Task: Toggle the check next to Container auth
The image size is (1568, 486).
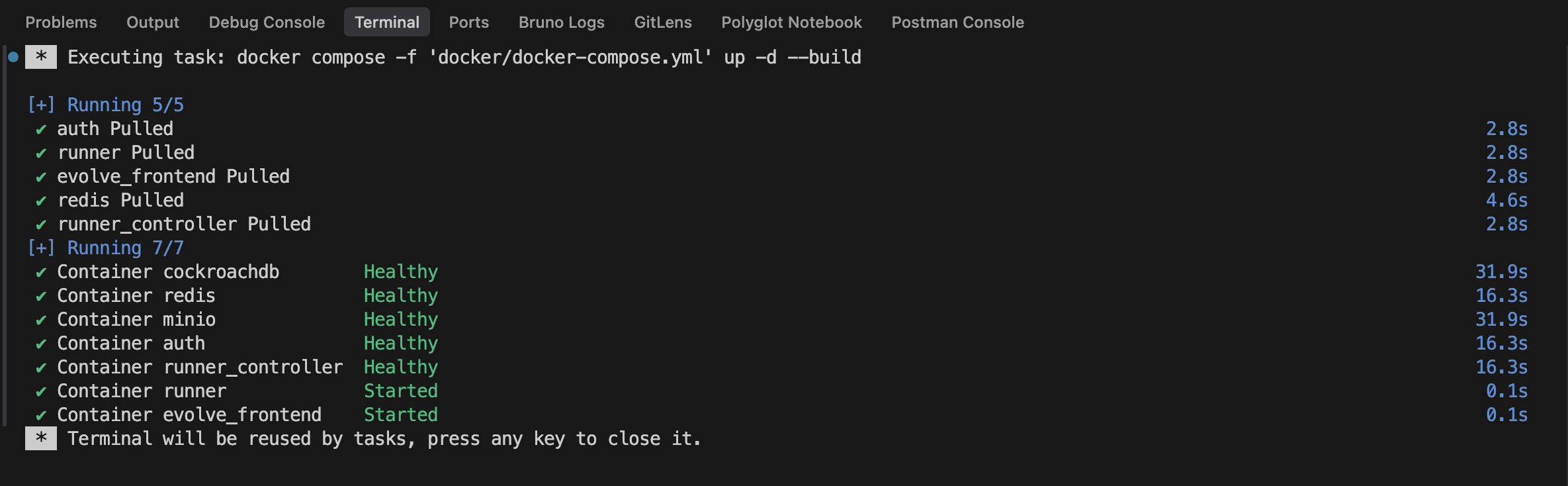Action: [41, 343]
